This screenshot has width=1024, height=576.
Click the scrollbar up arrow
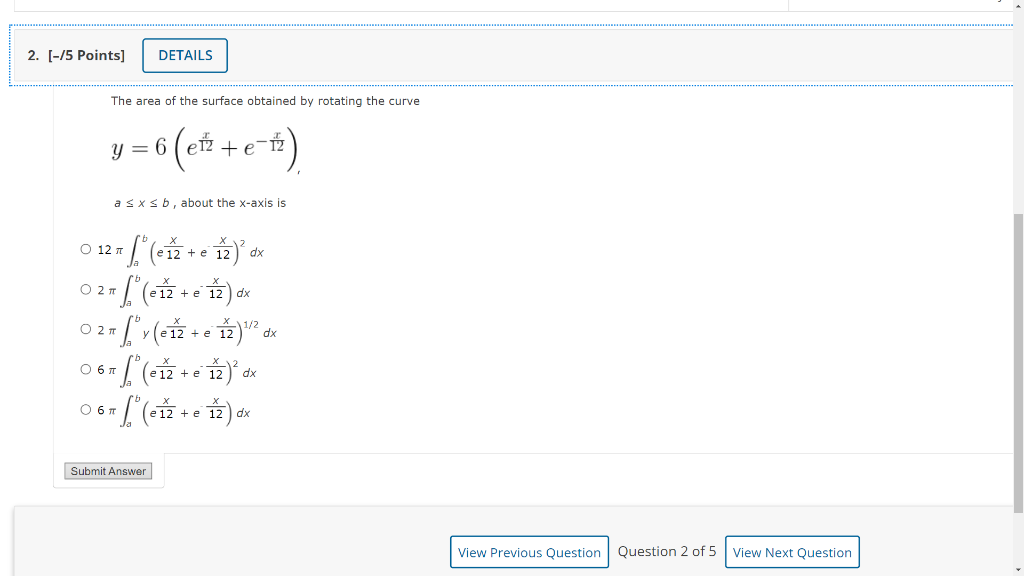point(1017,8)
